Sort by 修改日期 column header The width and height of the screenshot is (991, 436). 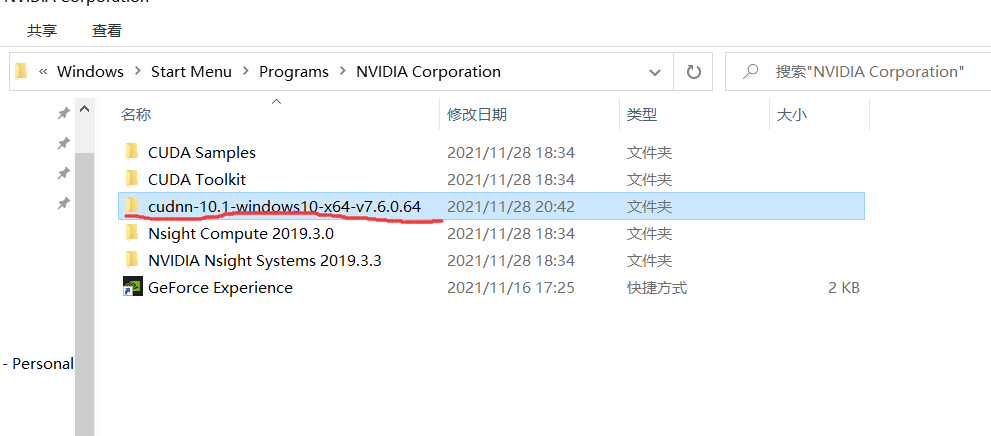pos(477,114)
